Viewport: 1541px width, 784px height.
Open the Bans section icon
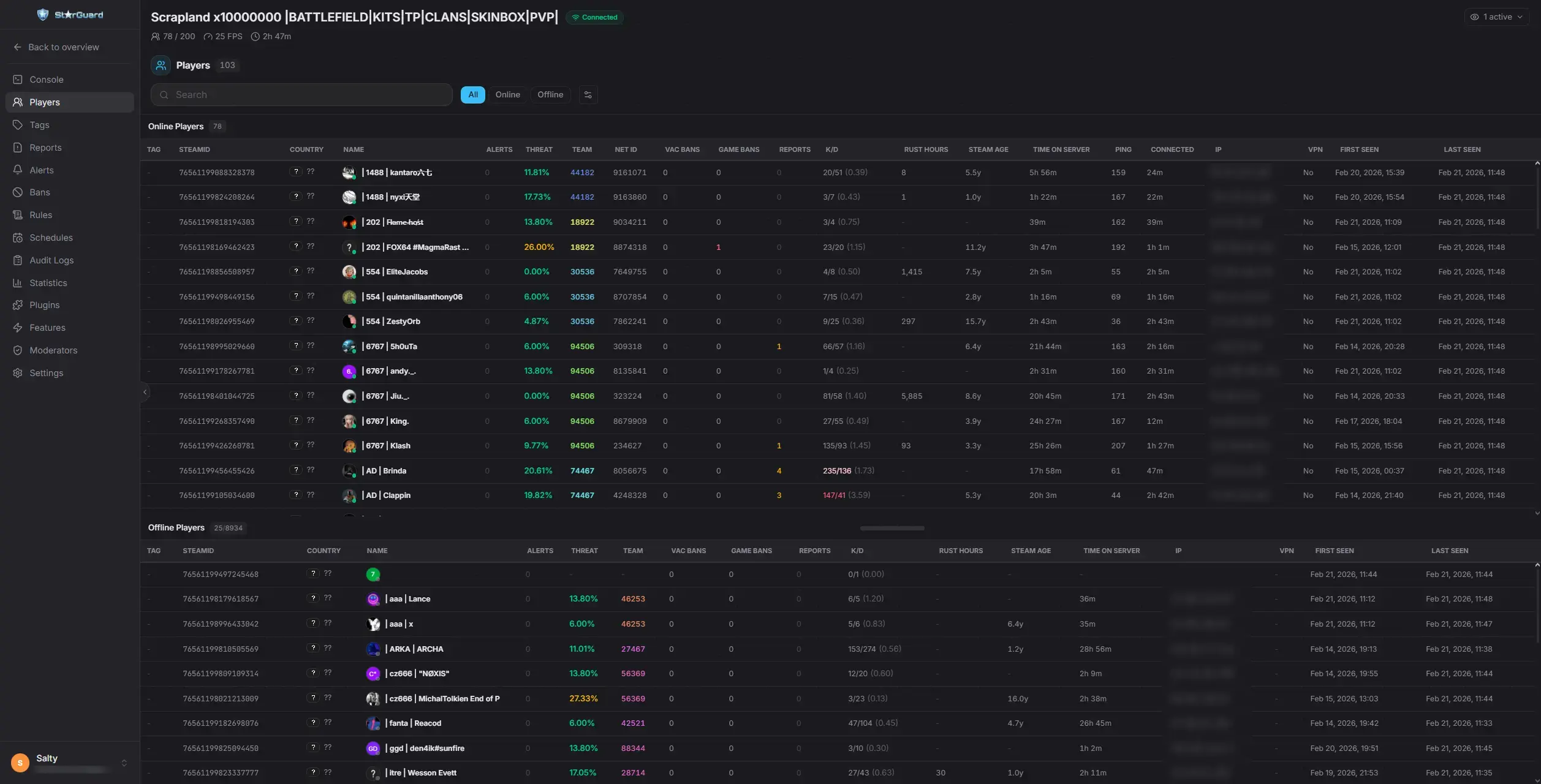[18, 192]
